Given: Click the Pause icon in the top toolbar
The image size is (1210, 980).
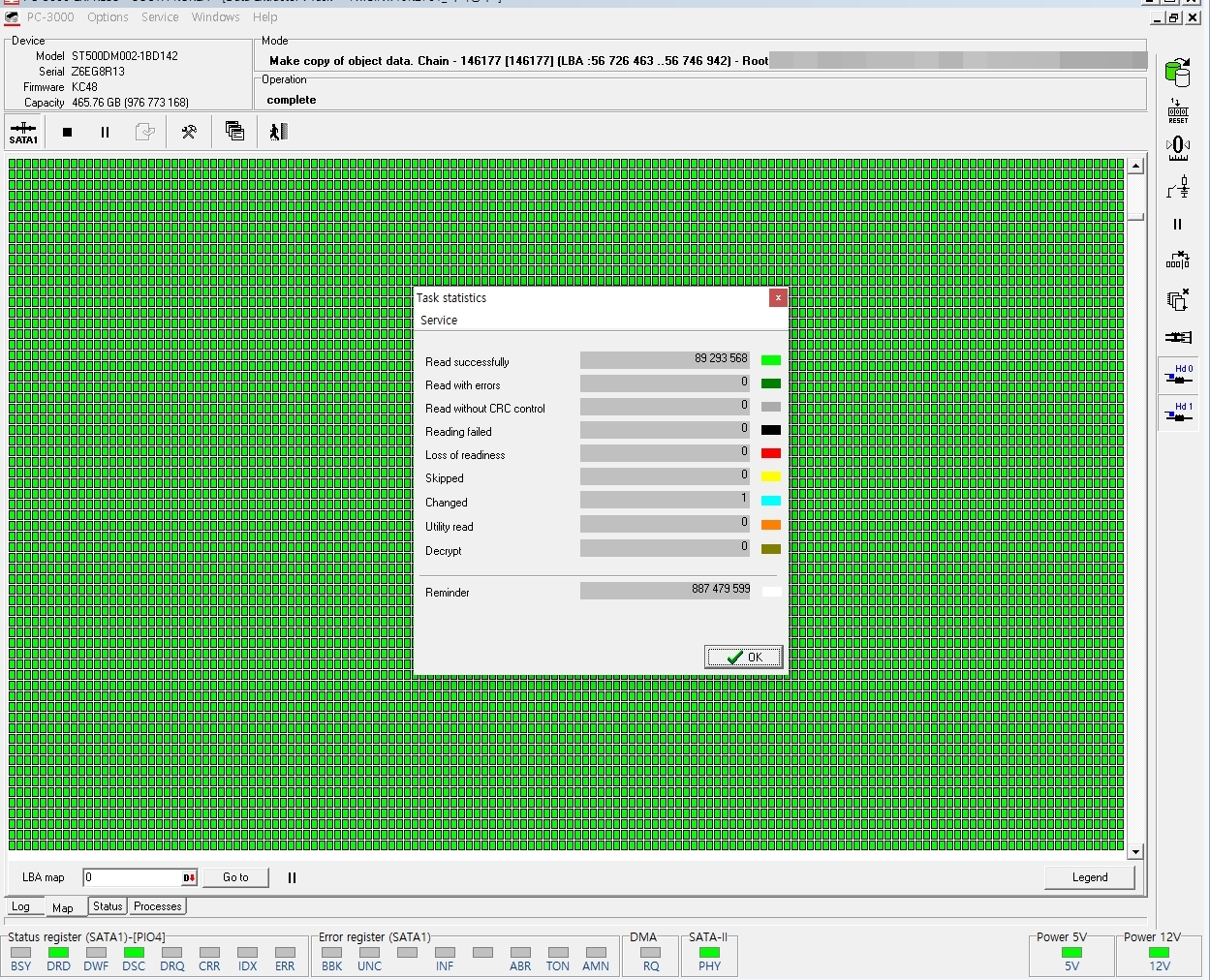Looking at the screenshot, I should pos(105,132).
